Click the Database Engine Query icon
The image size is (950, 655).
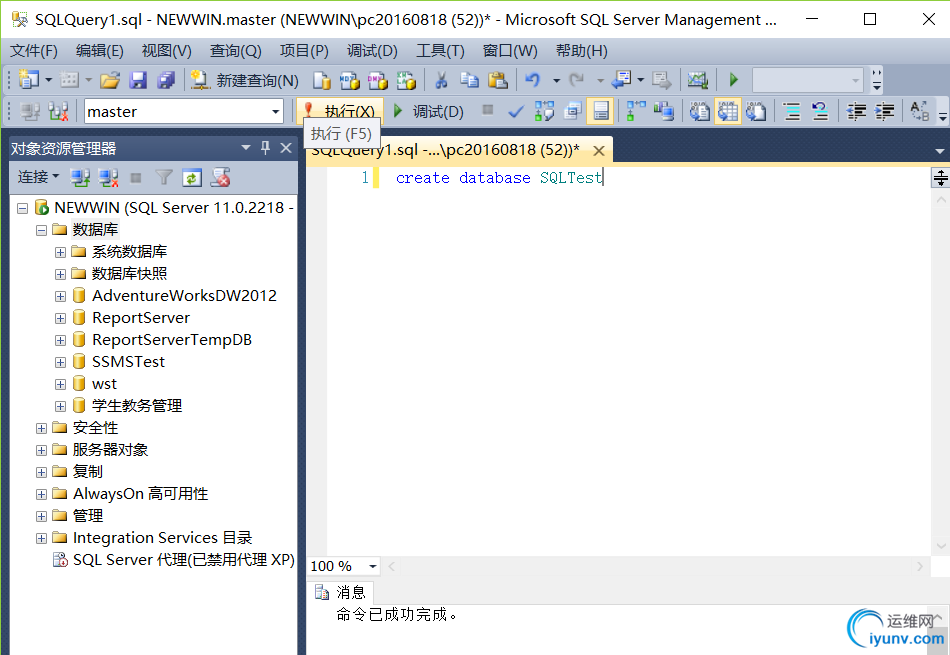pos(322,79)
